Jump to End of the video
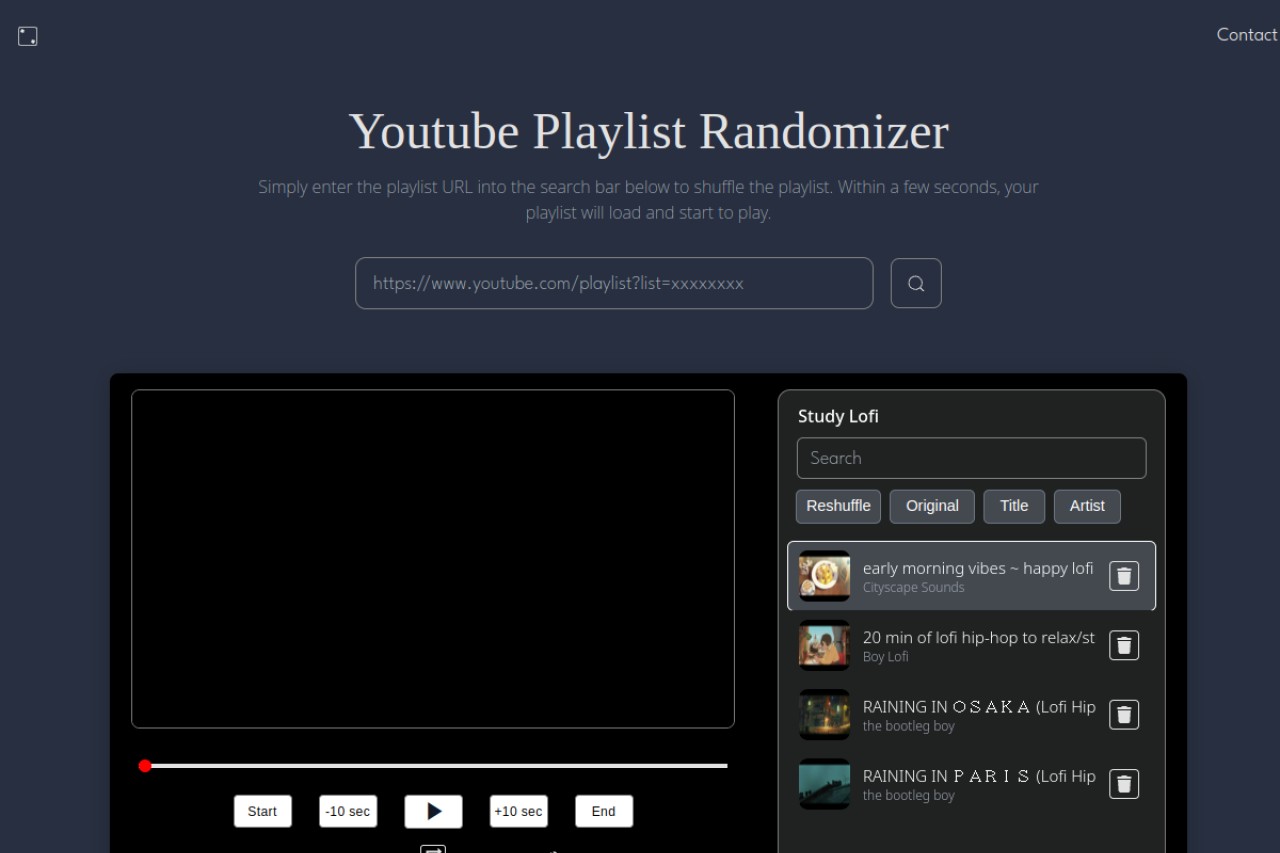 click(x=604, y=811)
